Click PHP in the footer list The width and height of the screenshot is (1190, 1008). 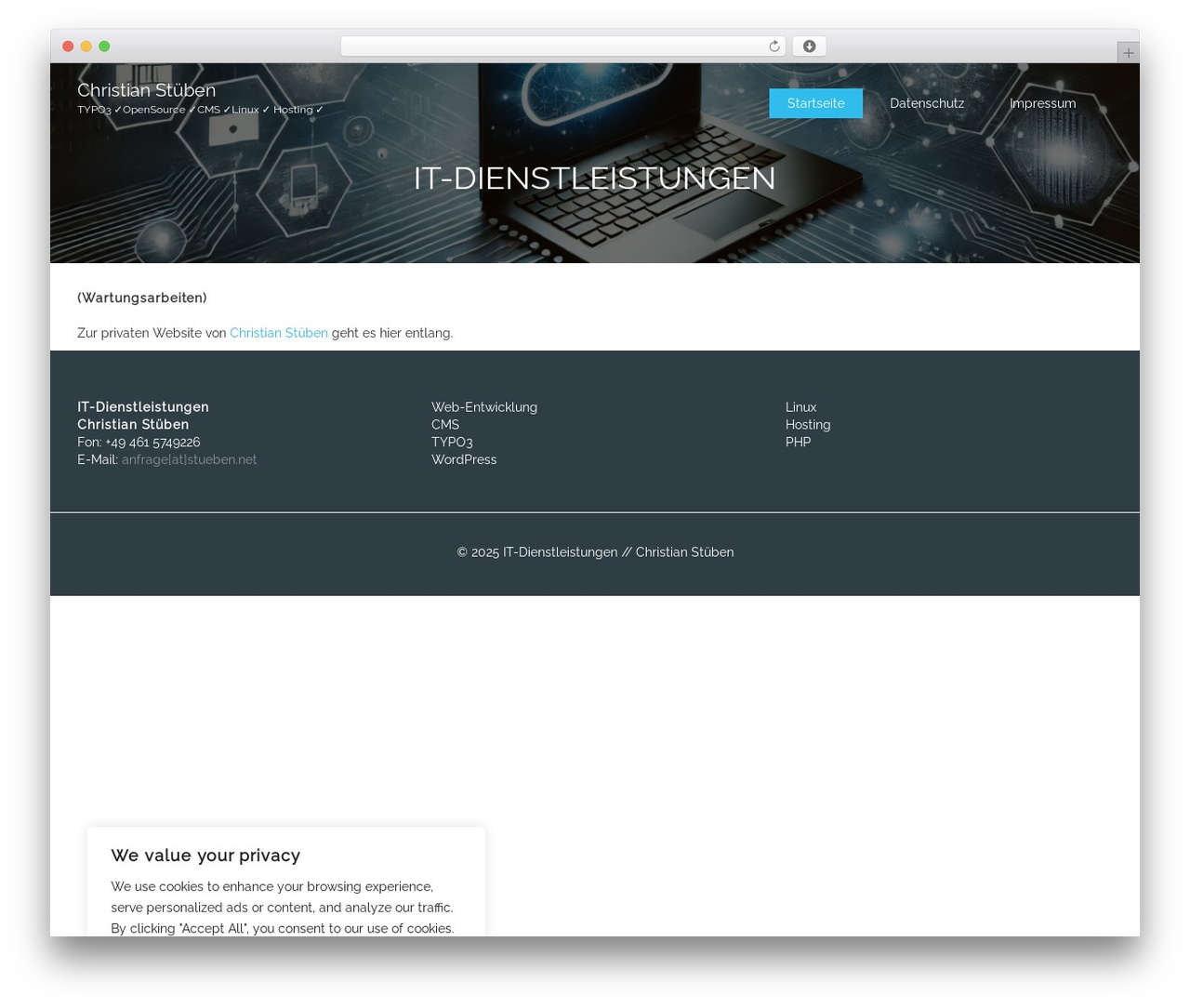click(798, 442)
